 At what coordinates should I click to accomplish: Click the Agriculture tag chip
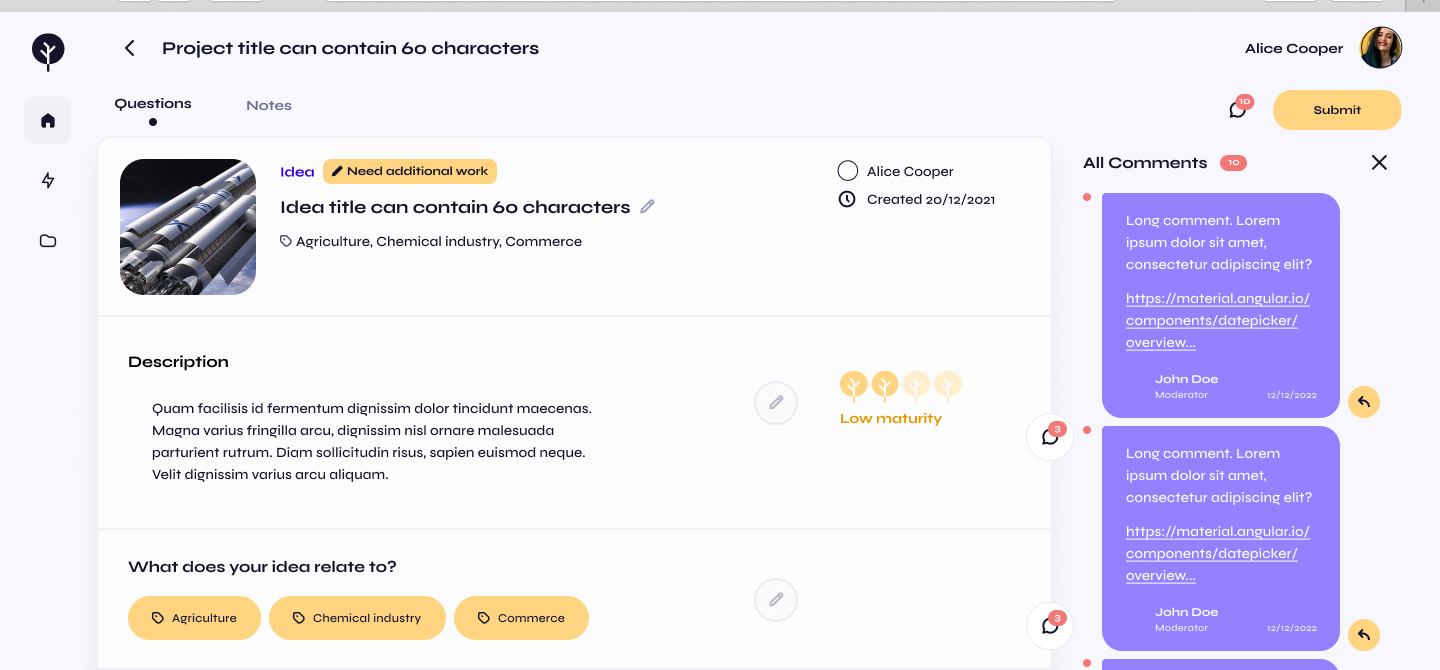click(x=194, y=618)
